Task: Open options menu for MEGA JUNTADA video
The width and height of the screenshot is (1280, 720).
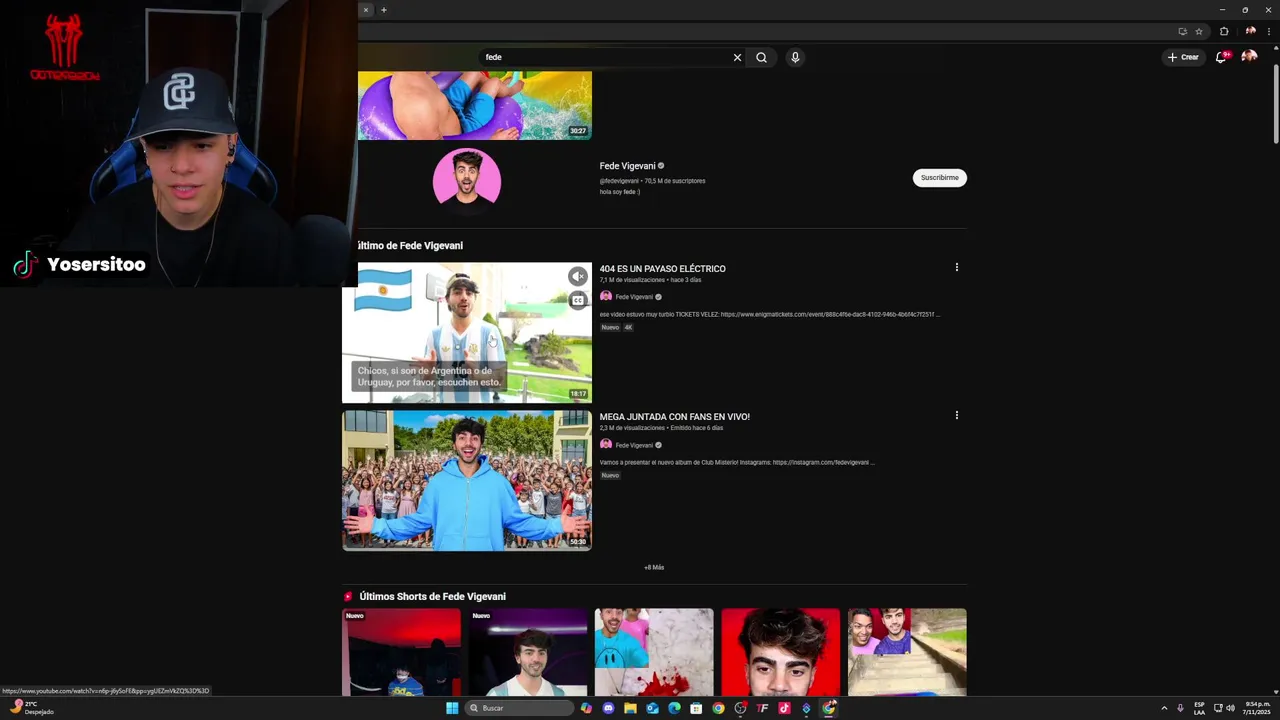Action: [x=957, y=415]
